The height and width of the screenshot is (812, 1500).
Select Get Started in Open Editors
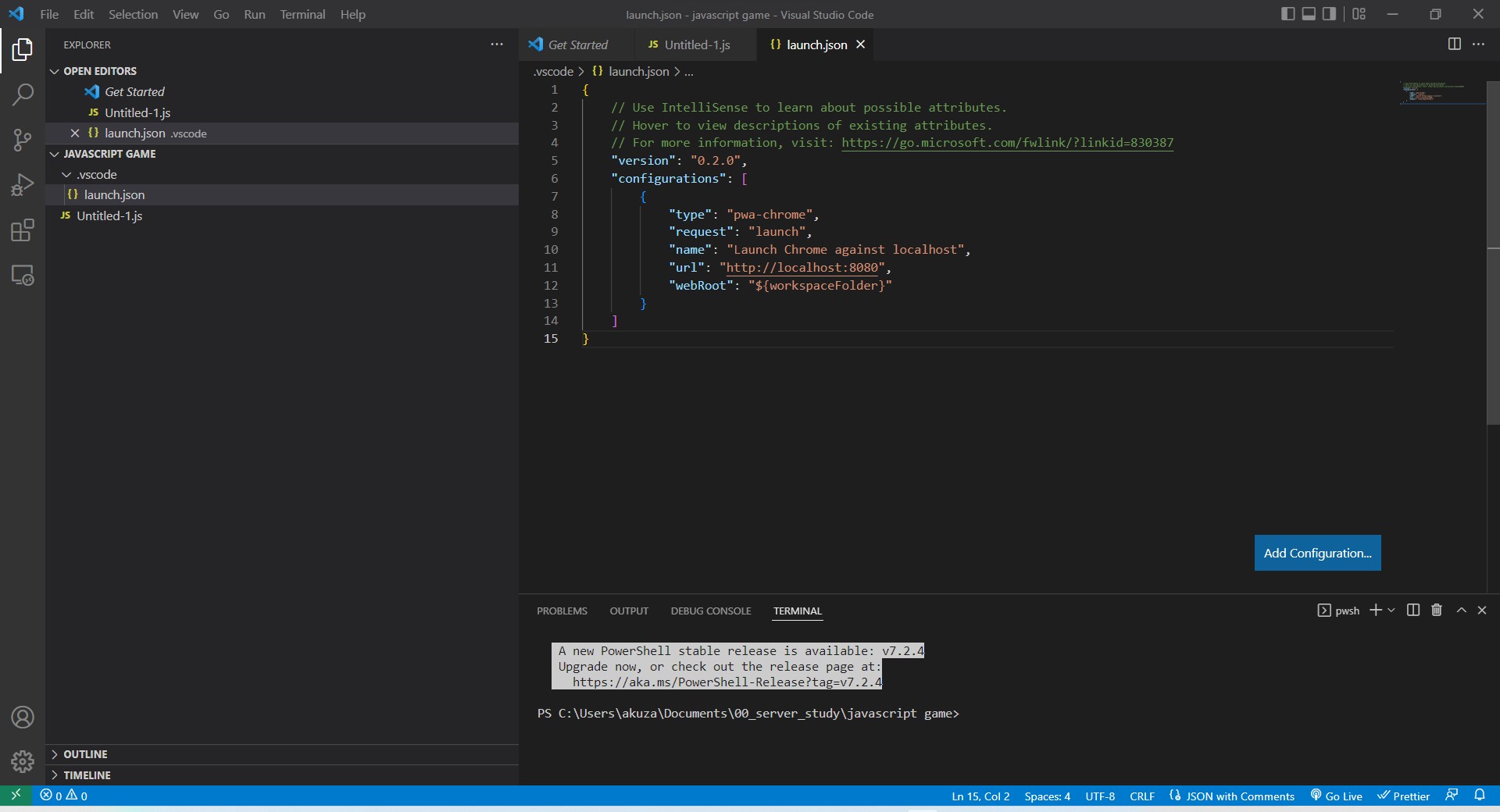(282, 92)
